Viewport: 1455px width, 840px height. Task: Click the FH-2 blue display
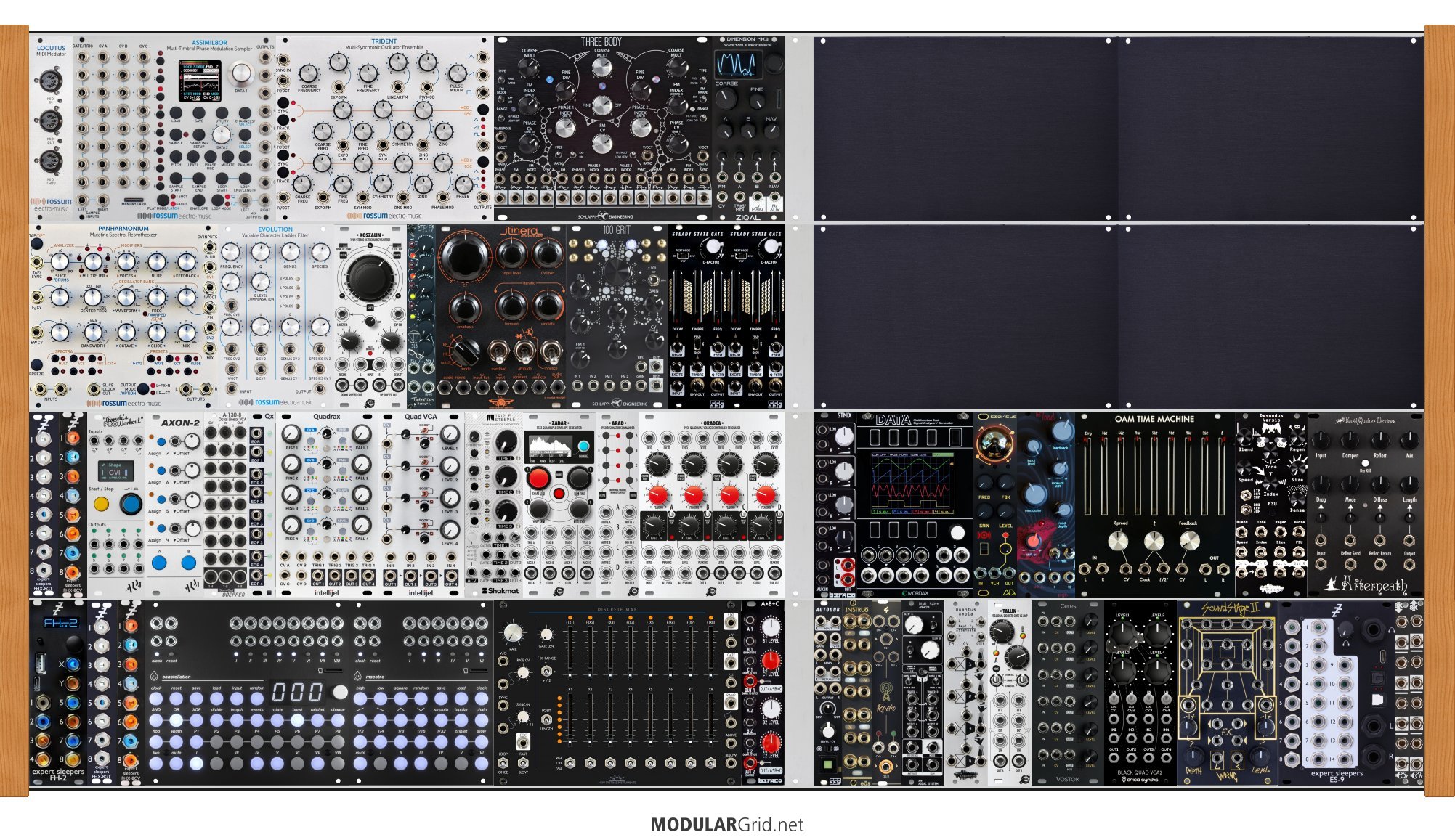(x=60, y=623)
